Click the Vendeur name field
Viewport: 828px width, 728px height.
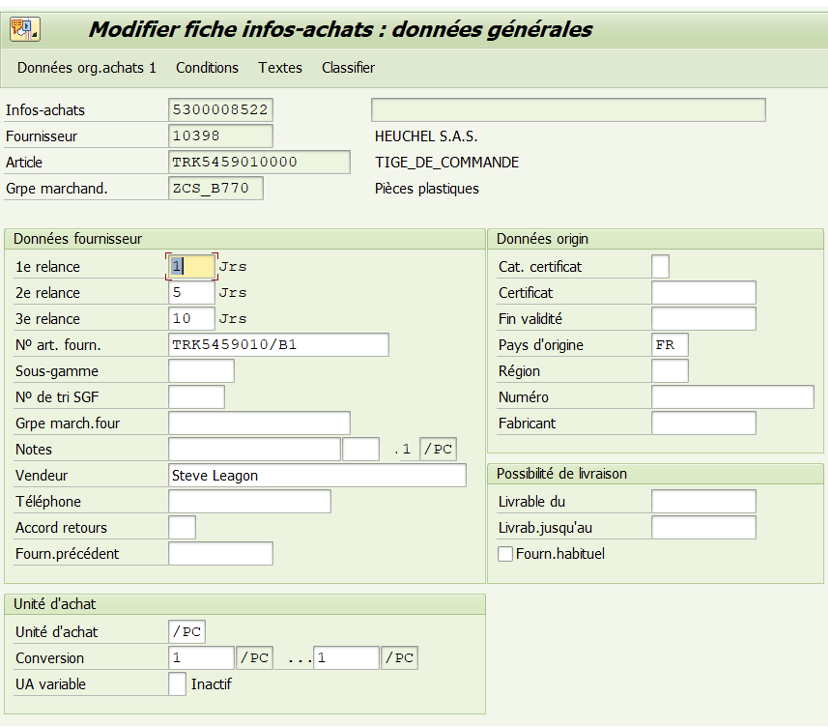[317, 476]
